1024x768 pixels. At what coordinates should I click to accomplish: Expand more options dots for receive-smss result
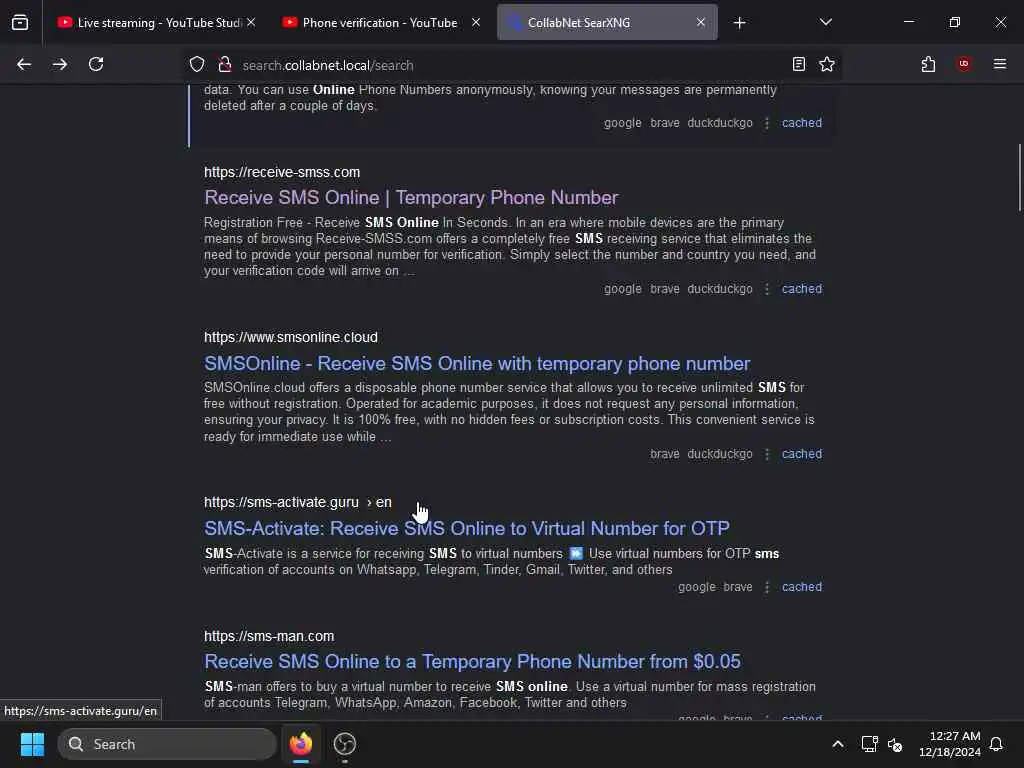pyautogui.click(x=767, y=289)
